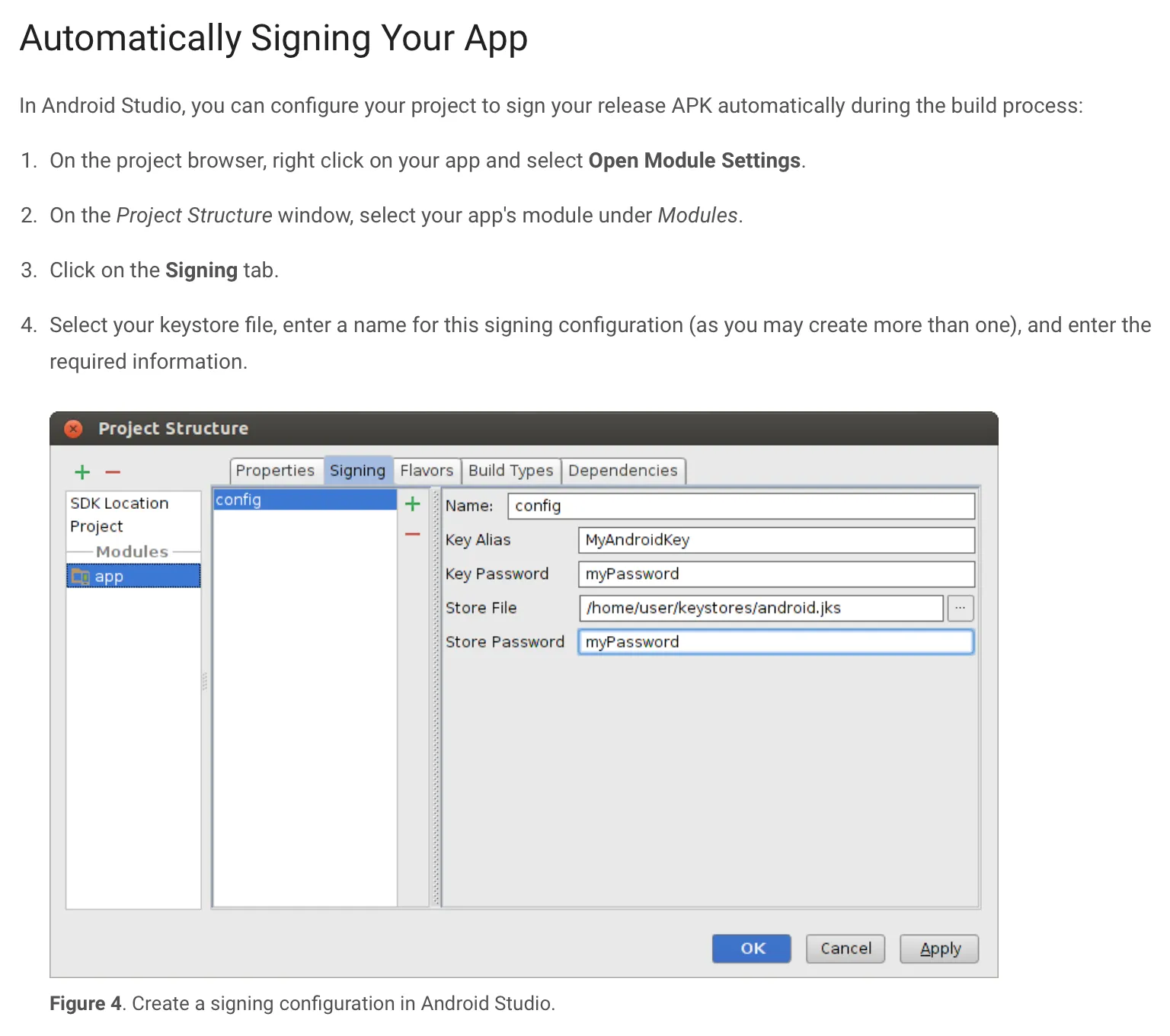Click the red minus above the modules list
1170x1036 pixels.
click(x=113, y=472)
